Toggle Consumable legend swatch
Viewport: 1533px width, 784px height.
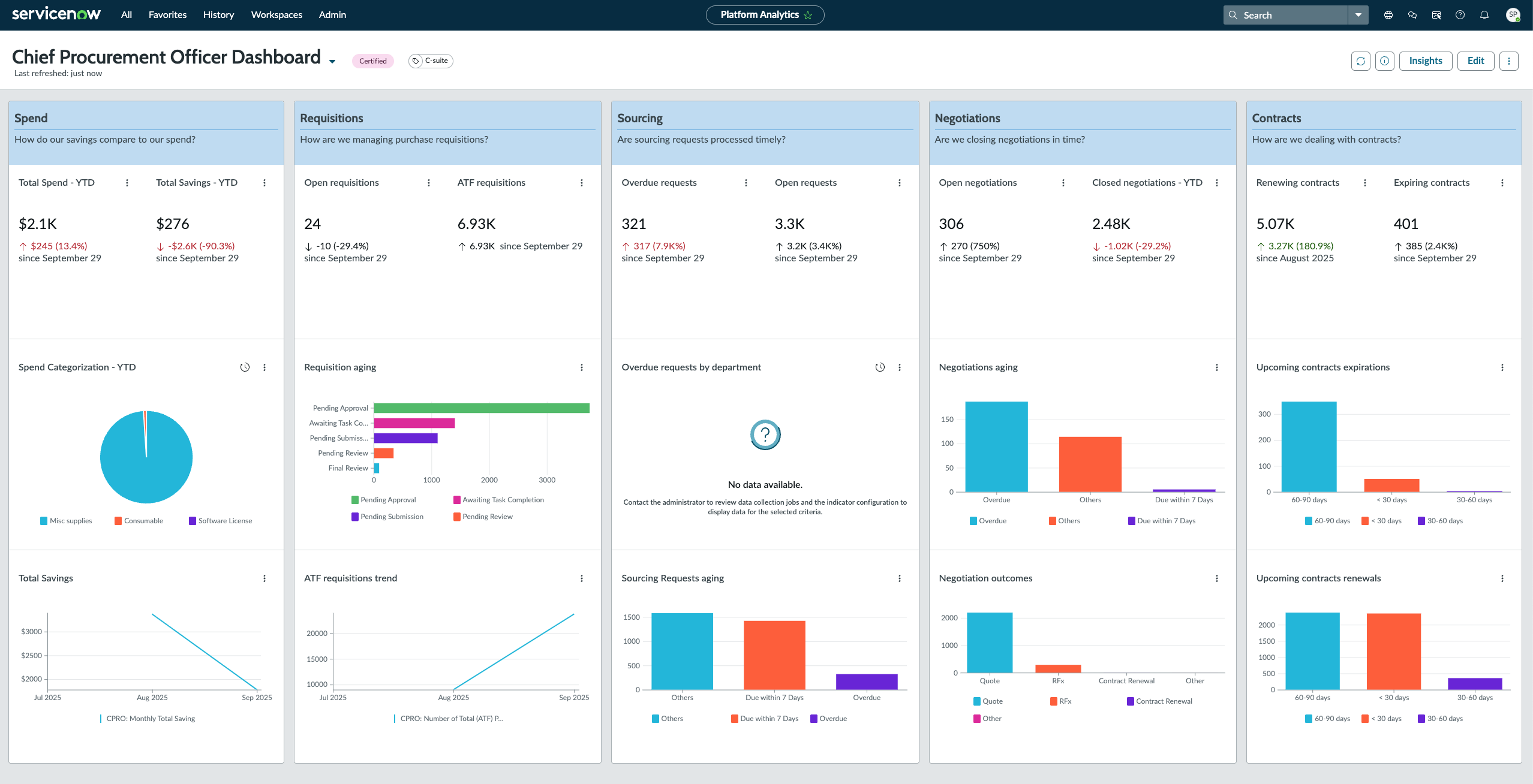click(x=118, y=521)
